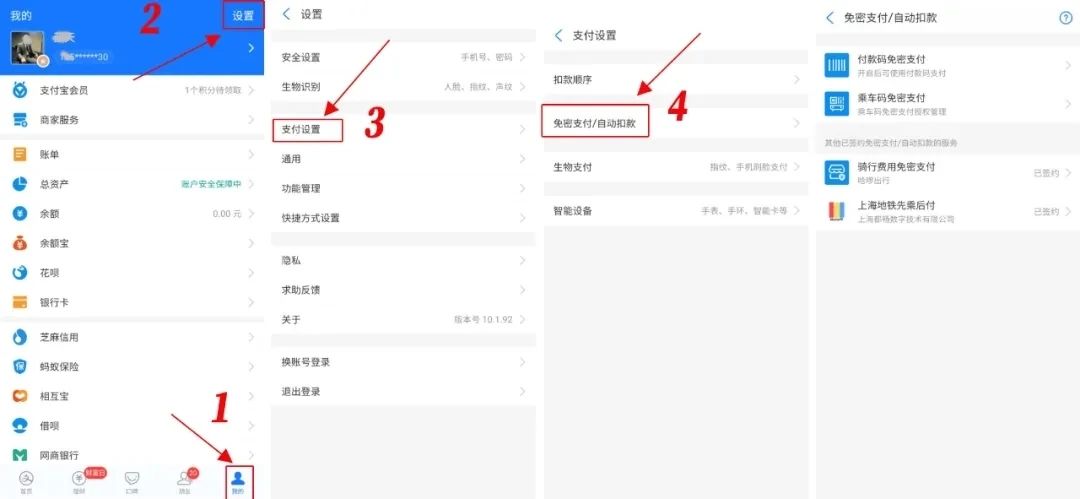Image resolution: width=1080 pixels, height=499 pixels.
Task: Open 设置 in the top-right corner
Action: coord(243,16)
